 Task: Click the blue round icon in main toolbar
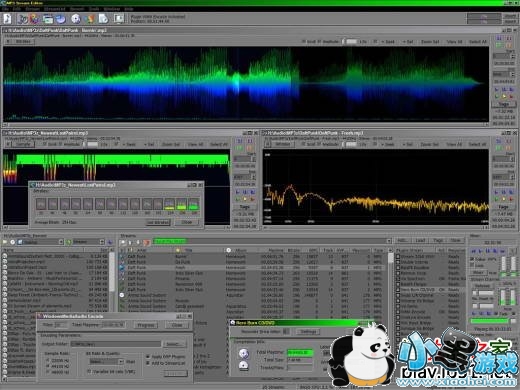[61, 19]
